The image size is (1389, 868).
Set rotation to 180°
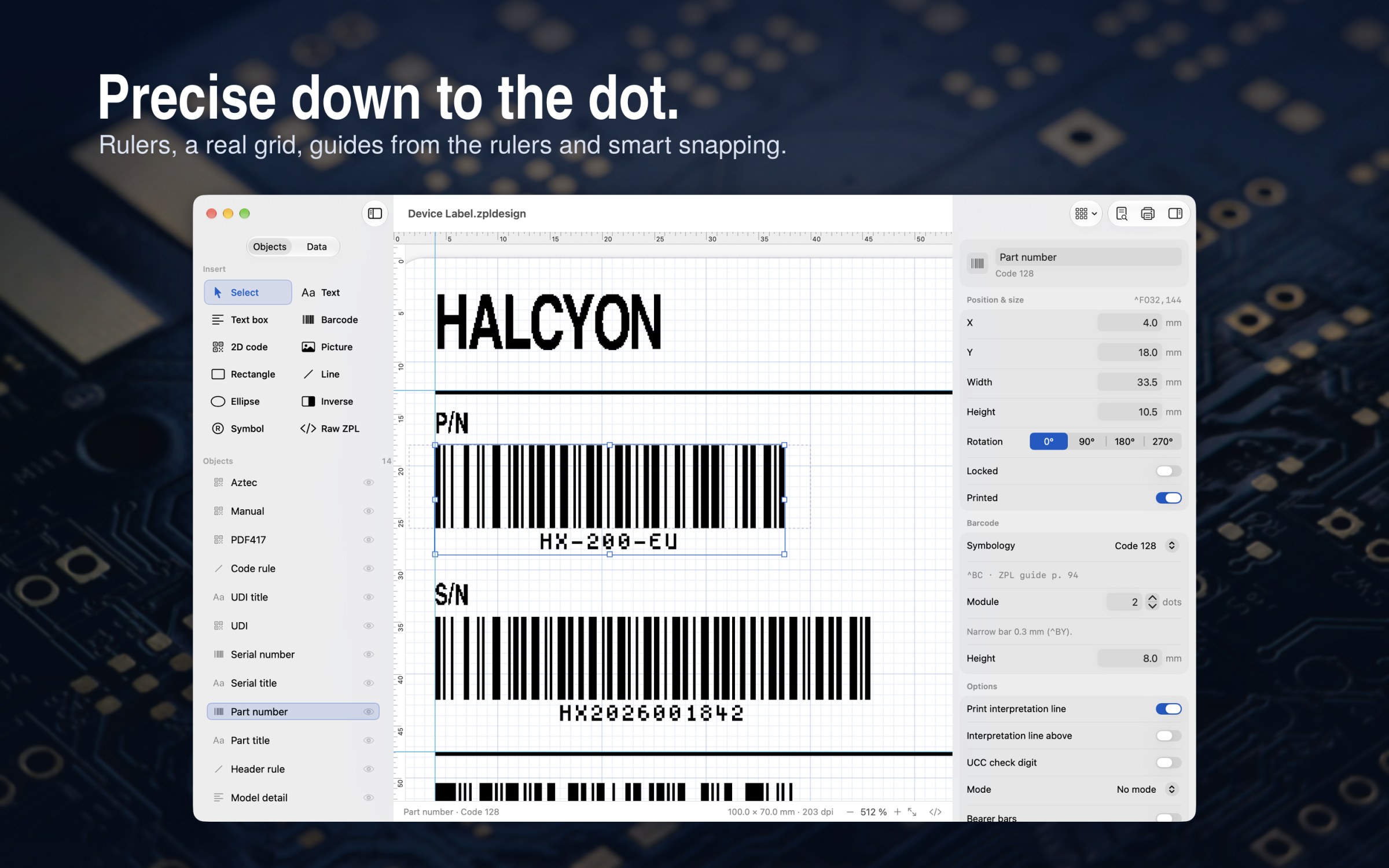click(1125, 442)
